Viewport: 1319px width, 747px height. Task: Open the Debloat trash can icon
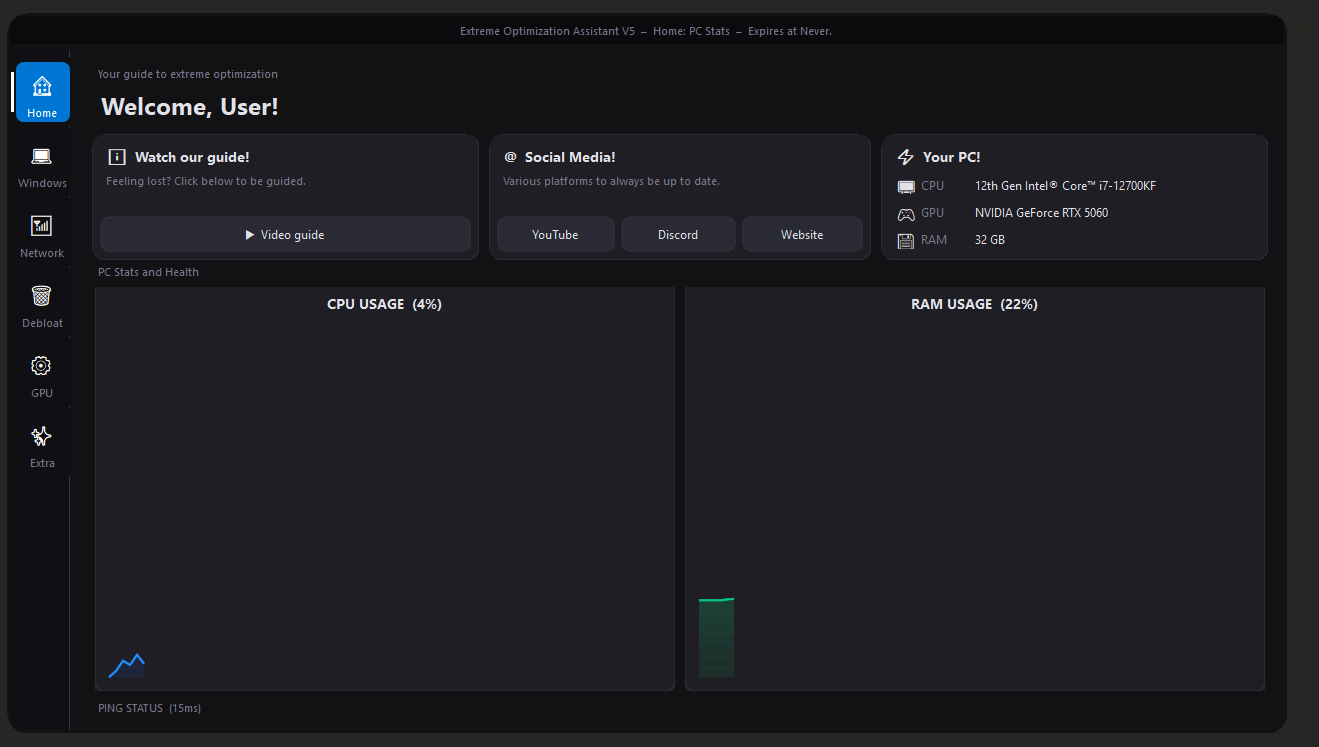(x=41, y=296)
